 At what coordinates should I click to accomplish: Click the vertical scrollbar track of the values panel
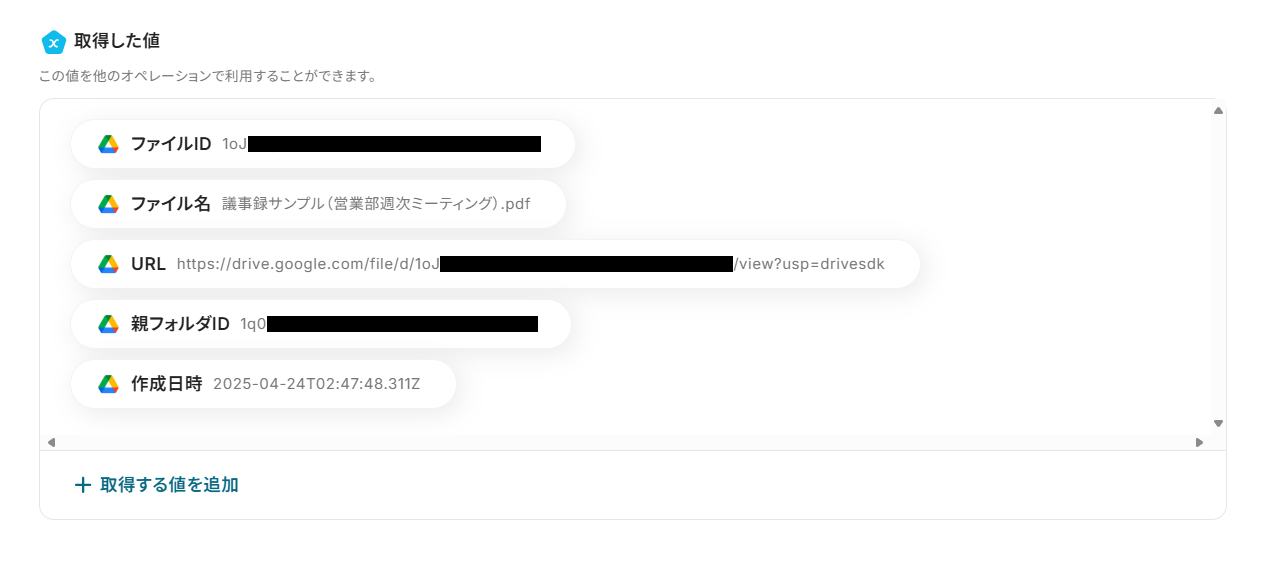pyautogui.click(x=1218, y=267)
